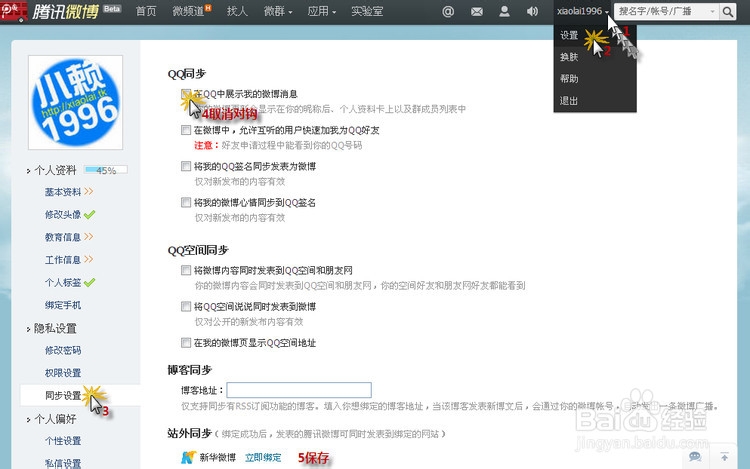Viewport: 750px width, 469px height.
Task: Open 私信设置 settings link
Action: coord(63,463)
